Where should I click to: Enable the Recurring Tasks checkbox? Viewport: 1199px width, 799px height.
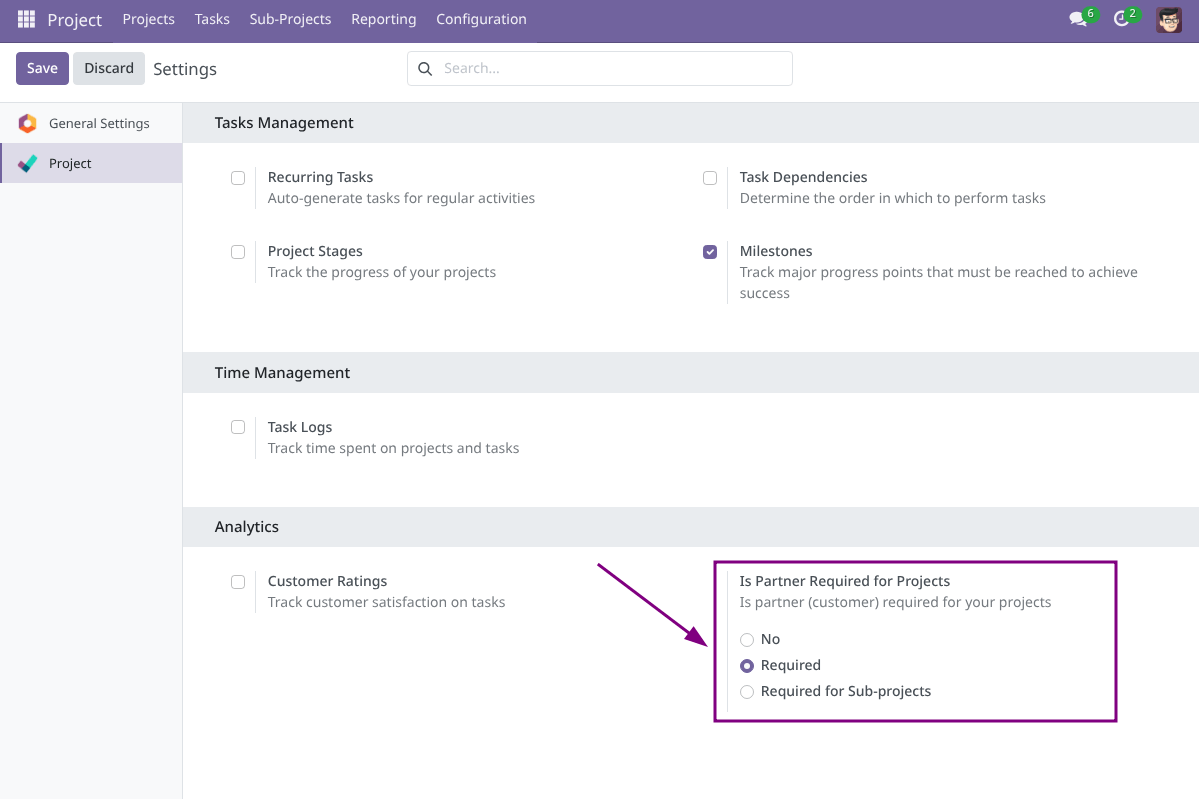238,177
